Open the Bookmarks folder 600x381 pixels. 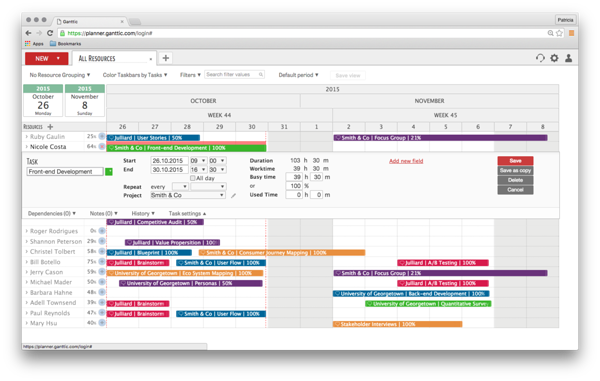pyautogui.click(x=65, y=44)
